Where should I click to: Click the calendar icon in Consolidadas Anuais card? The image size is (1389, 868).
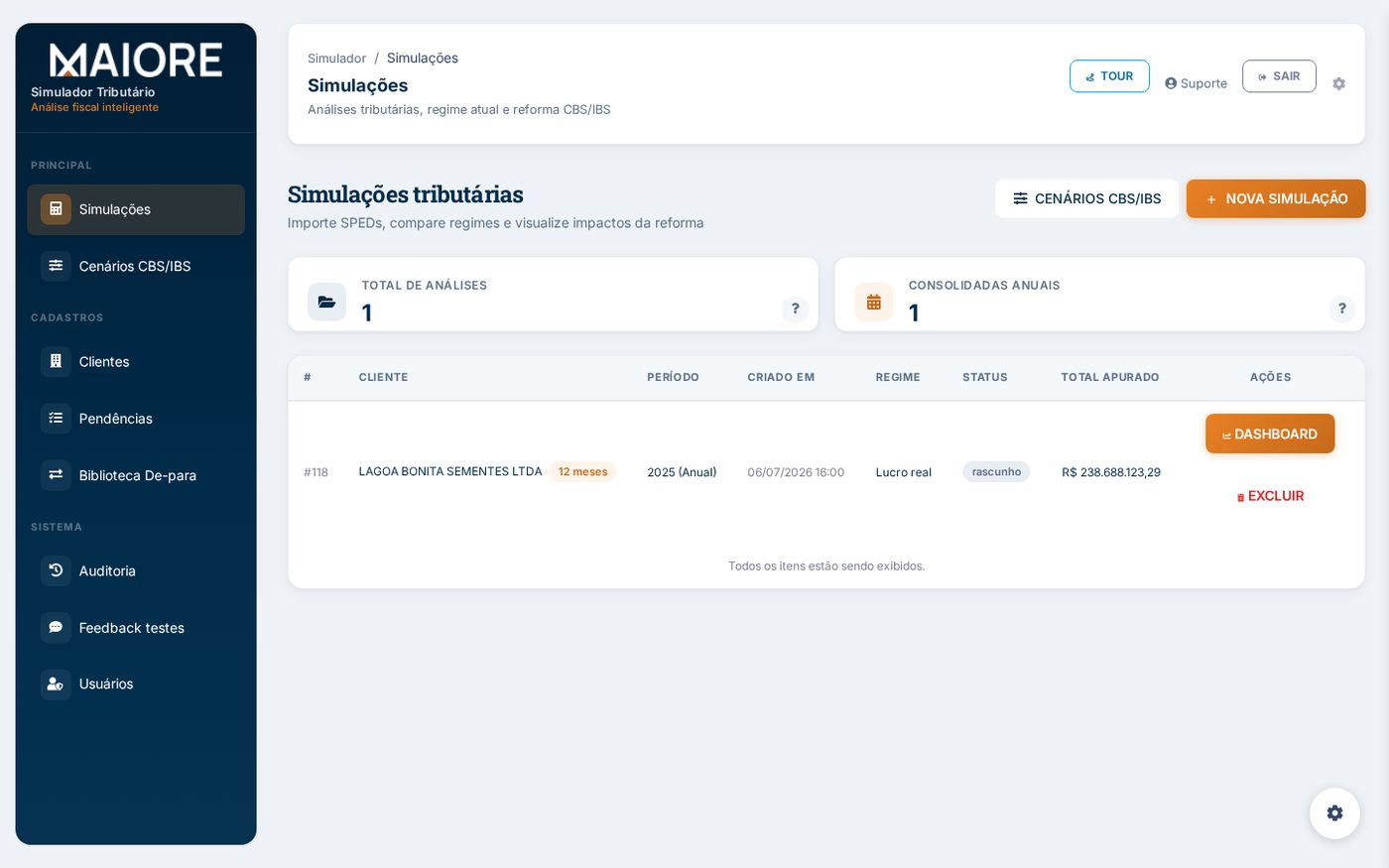[x=874, y=302]
